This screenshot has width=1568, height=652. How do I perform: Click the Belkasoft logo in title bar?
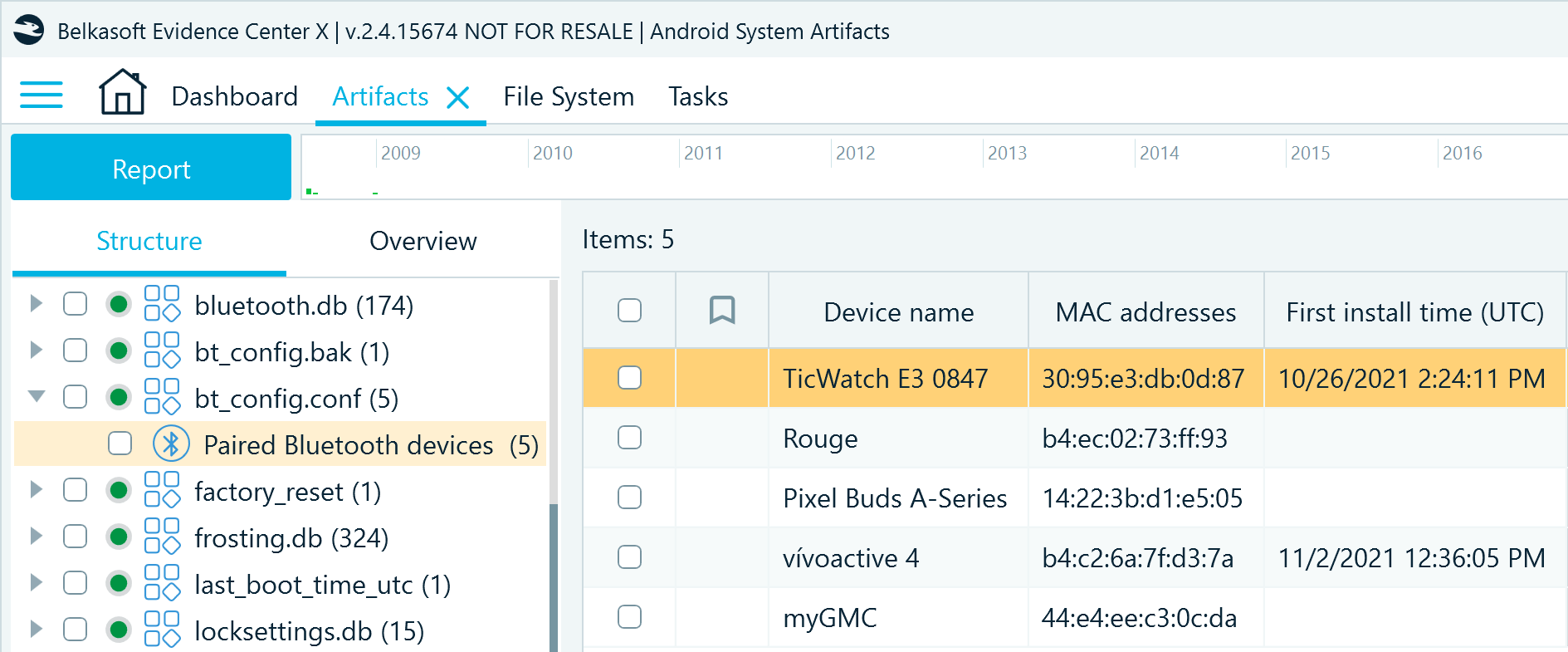pos(29,30)
